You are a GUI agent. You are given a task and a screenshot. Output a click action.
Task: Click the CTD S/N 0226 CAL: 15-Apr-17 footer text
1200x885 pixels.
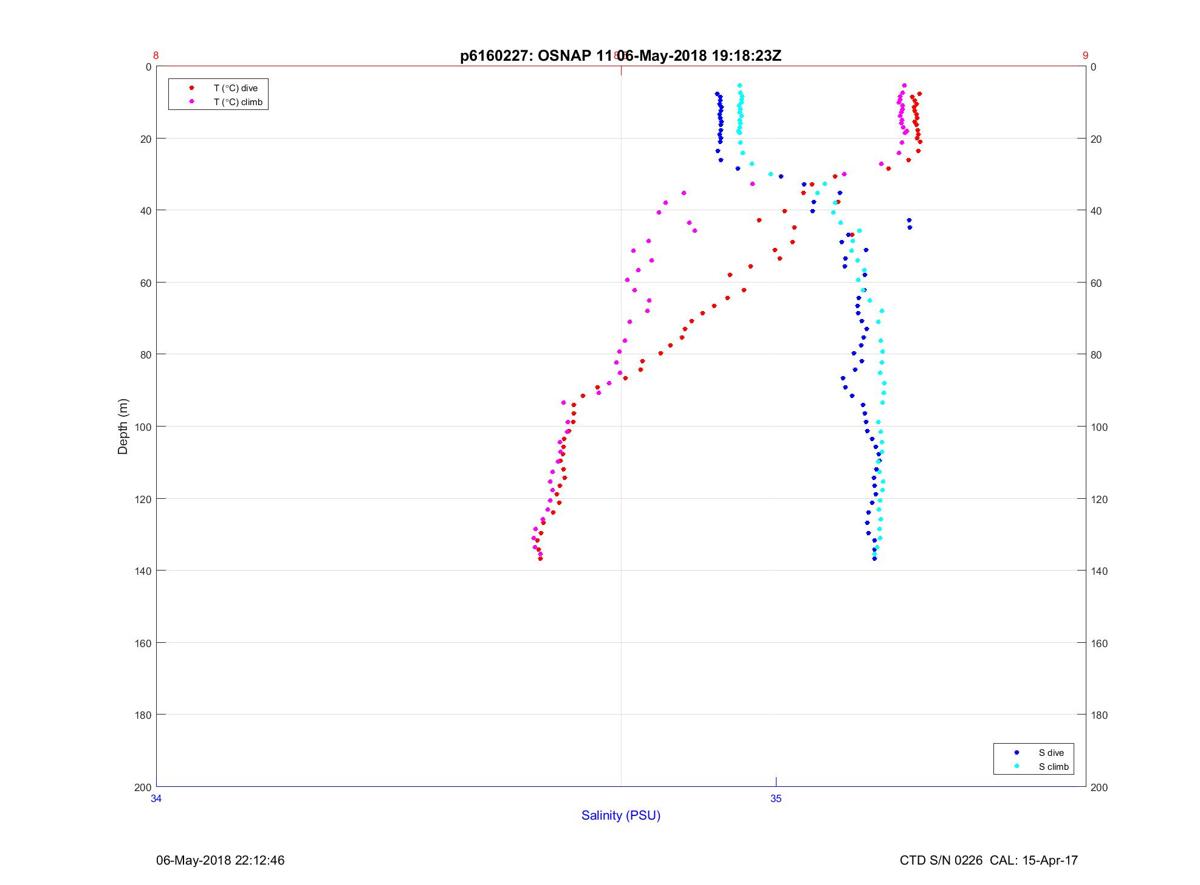[x=989, y=860]
